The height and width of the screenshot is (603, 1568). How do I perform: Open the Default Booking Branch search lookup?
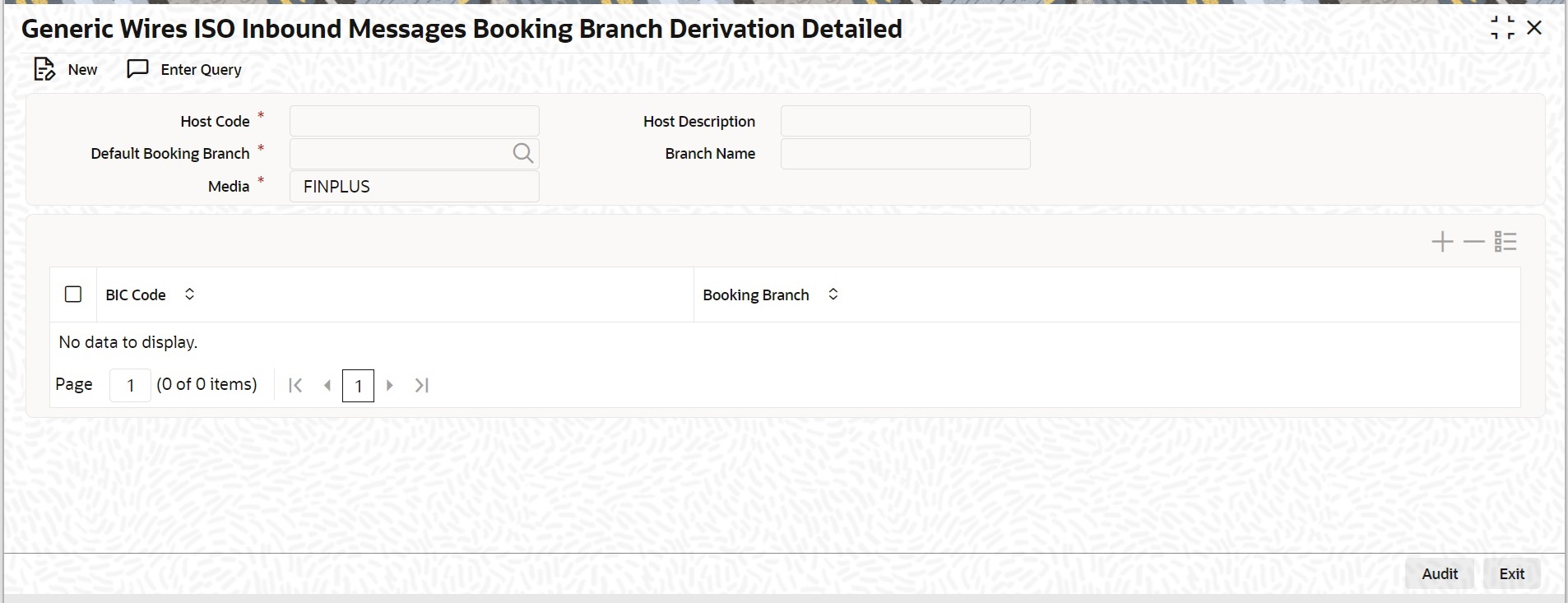[523, 153]
